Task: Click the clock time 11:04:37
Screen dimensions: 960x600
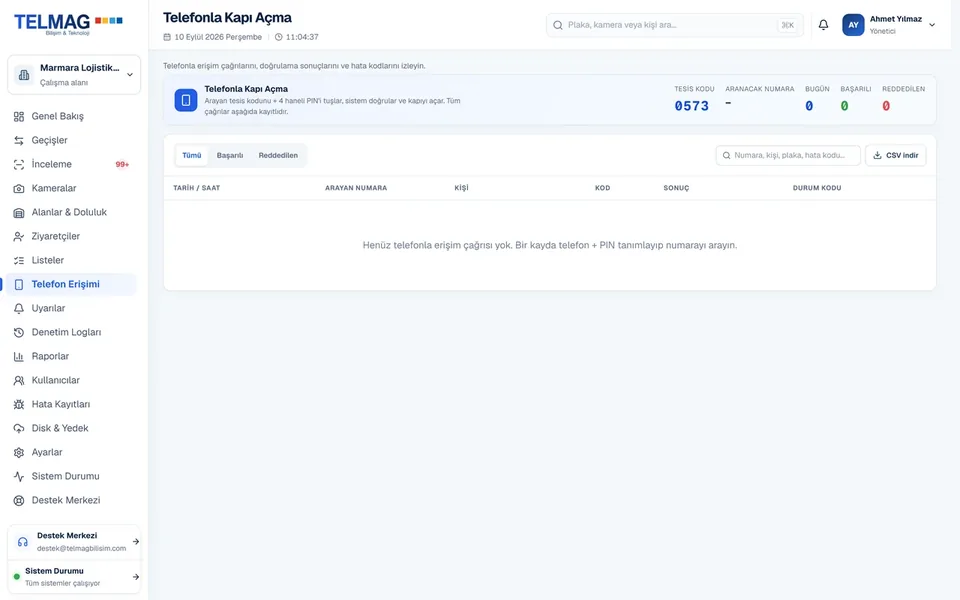Action: click(302, 37)
